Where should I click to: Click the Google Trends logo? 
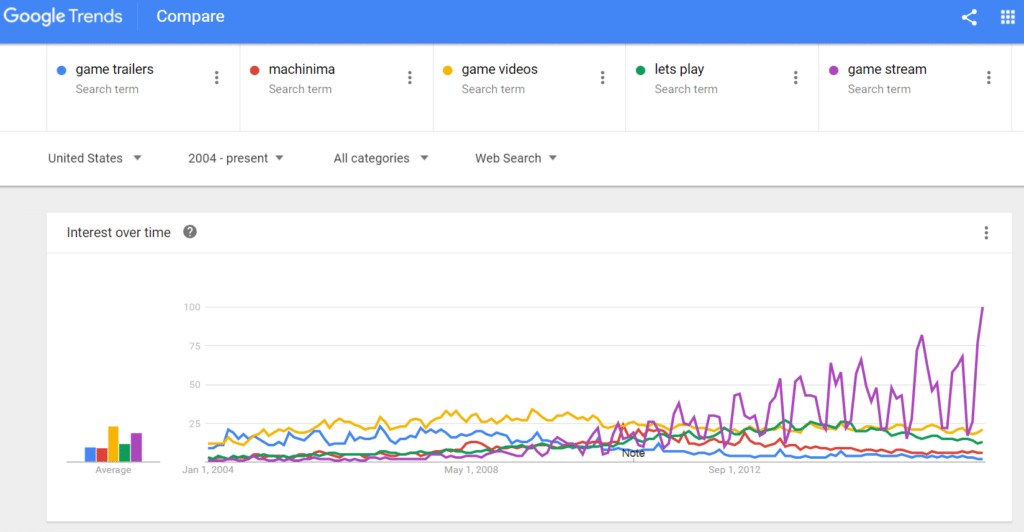coord(63,16)
